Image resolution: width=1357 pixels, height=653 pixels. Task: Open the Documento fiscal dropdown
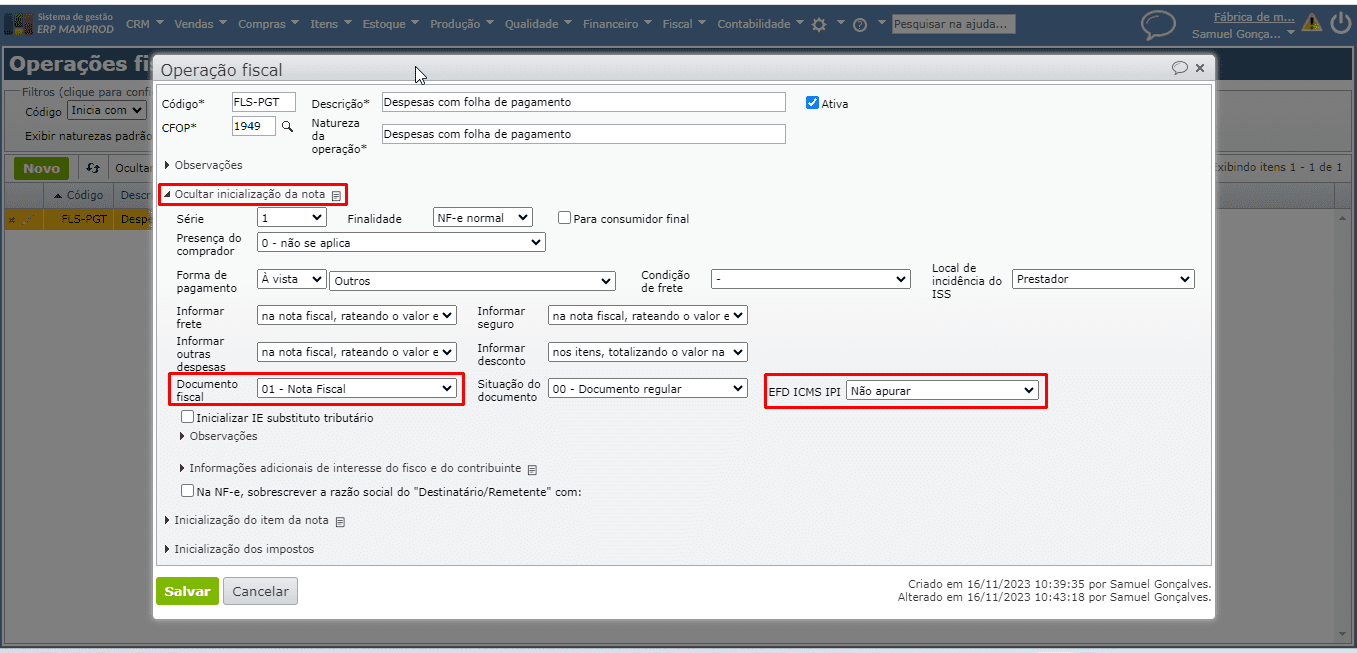point(357,389)
